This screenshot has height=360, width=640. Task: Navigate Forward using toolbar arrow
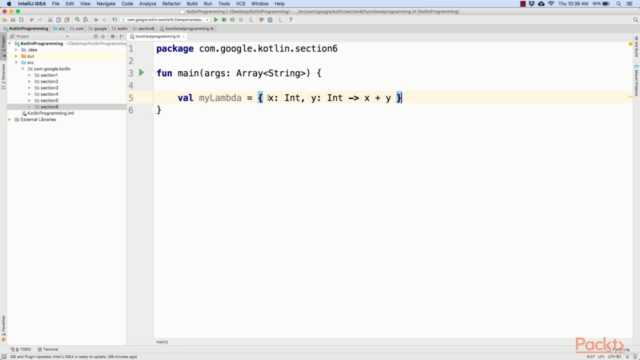click(104, 20)
